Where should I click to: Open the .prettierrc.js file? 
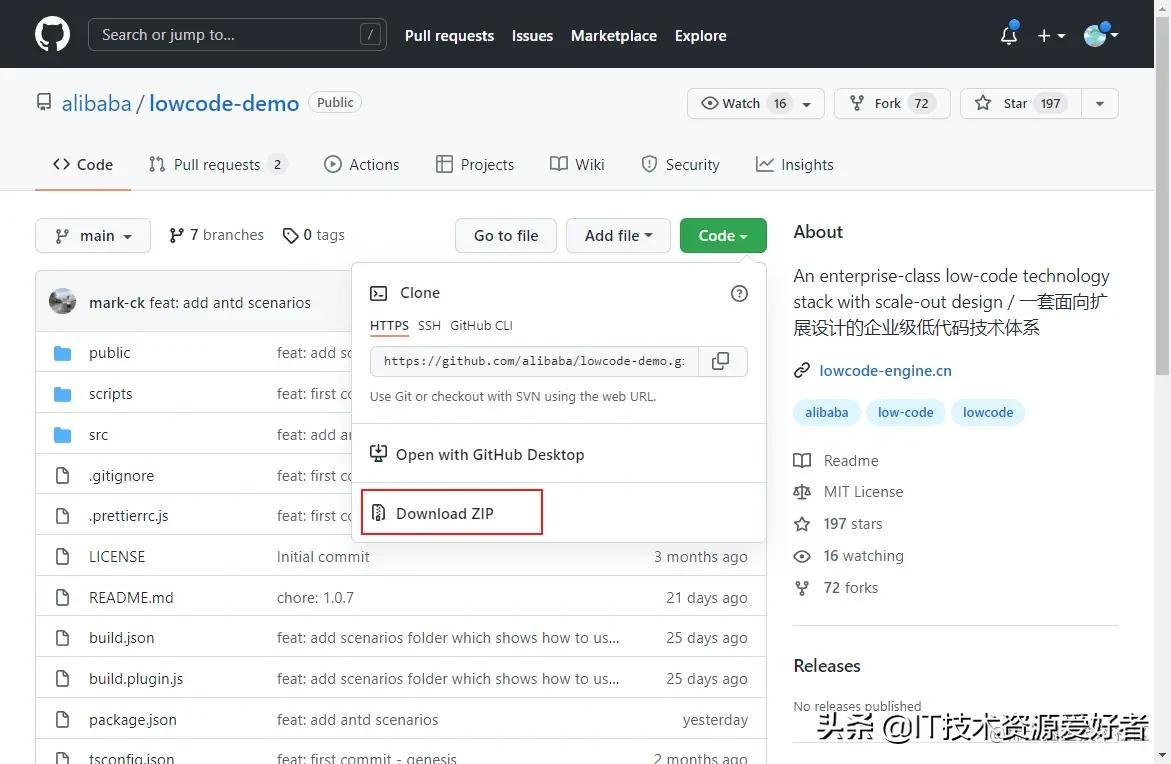click(128, 516)
